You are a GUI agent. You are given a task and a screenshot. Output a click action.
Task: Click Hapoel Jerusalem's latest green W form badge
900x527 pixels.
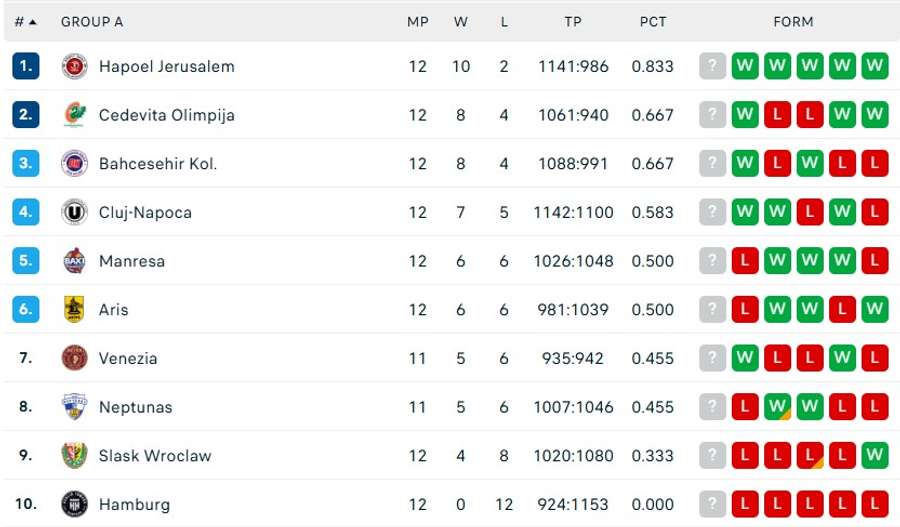point(744,67)
